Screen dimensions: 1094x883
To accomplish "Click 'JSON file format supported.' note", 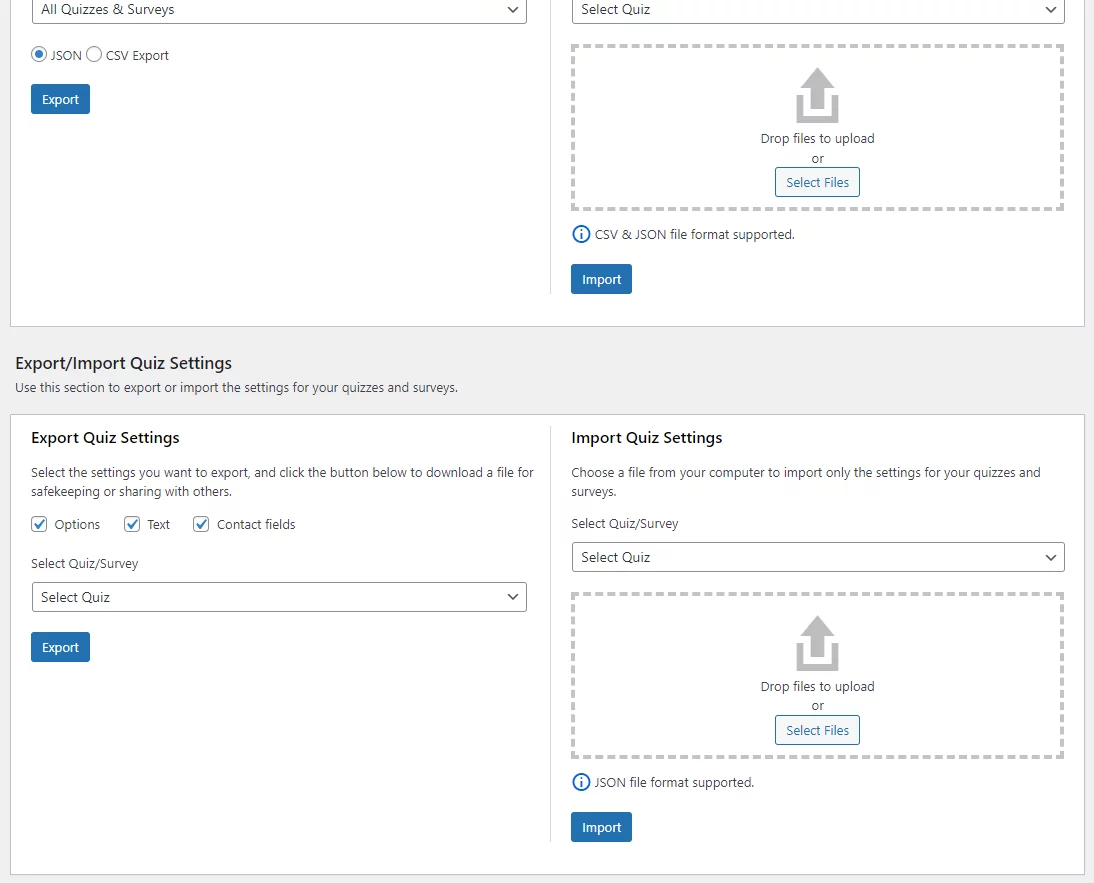I will tap(674, 783).
